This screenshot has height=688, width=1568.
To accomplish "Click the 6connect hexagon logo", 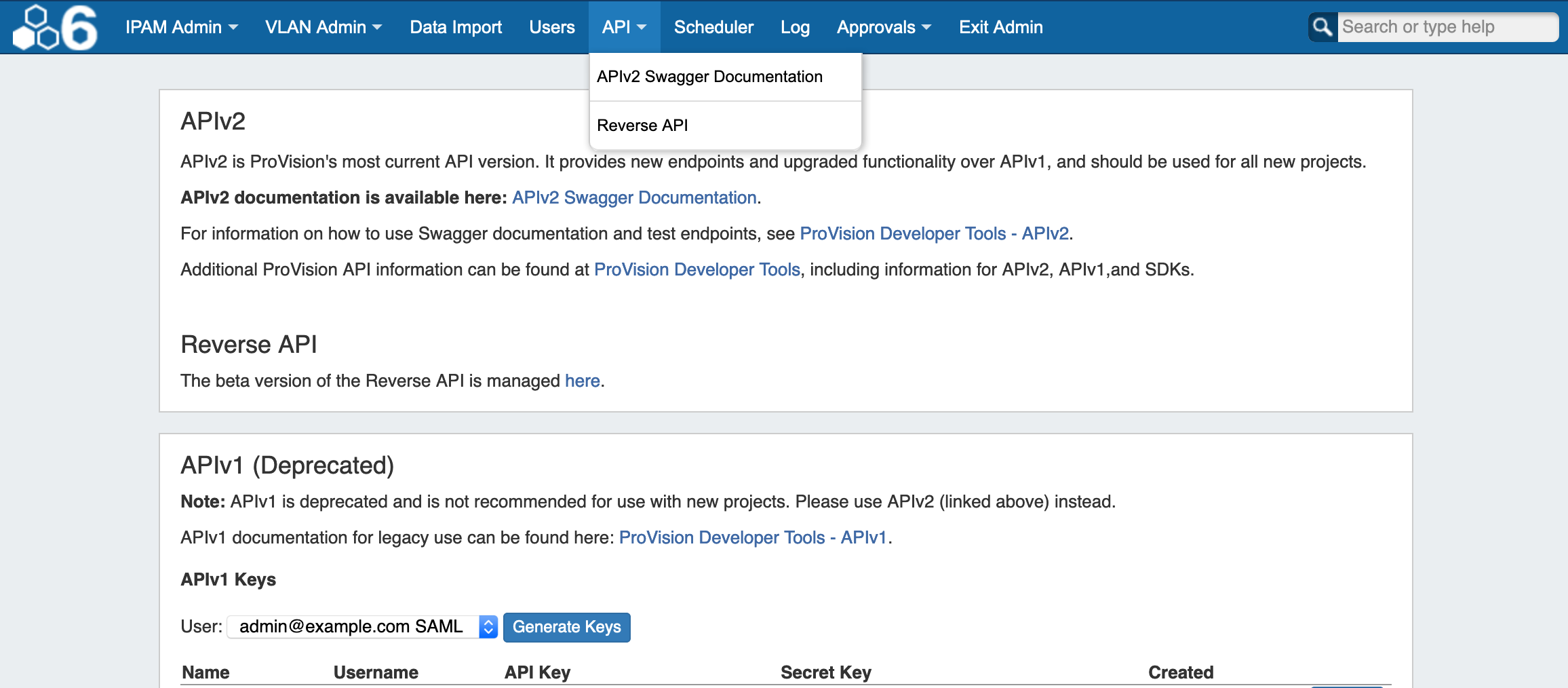I will click(56, 27).
